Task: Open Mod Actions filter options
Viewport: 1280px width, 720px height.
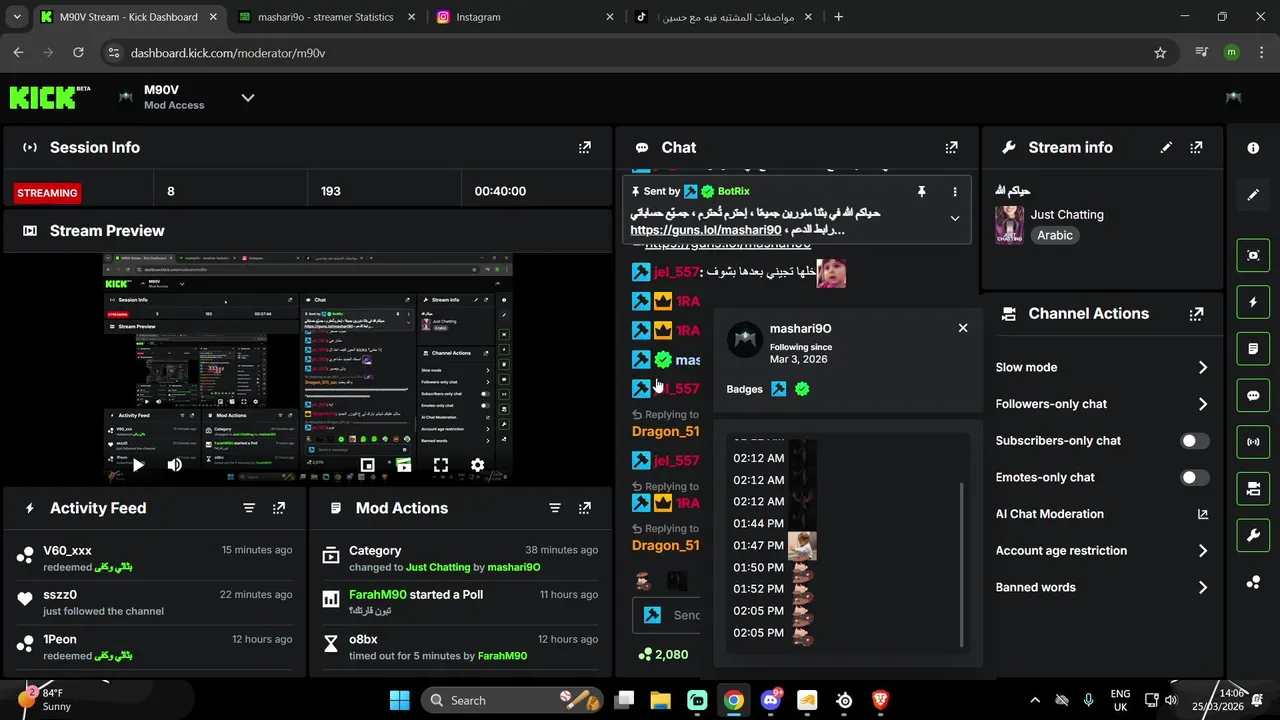Action: 555,508
